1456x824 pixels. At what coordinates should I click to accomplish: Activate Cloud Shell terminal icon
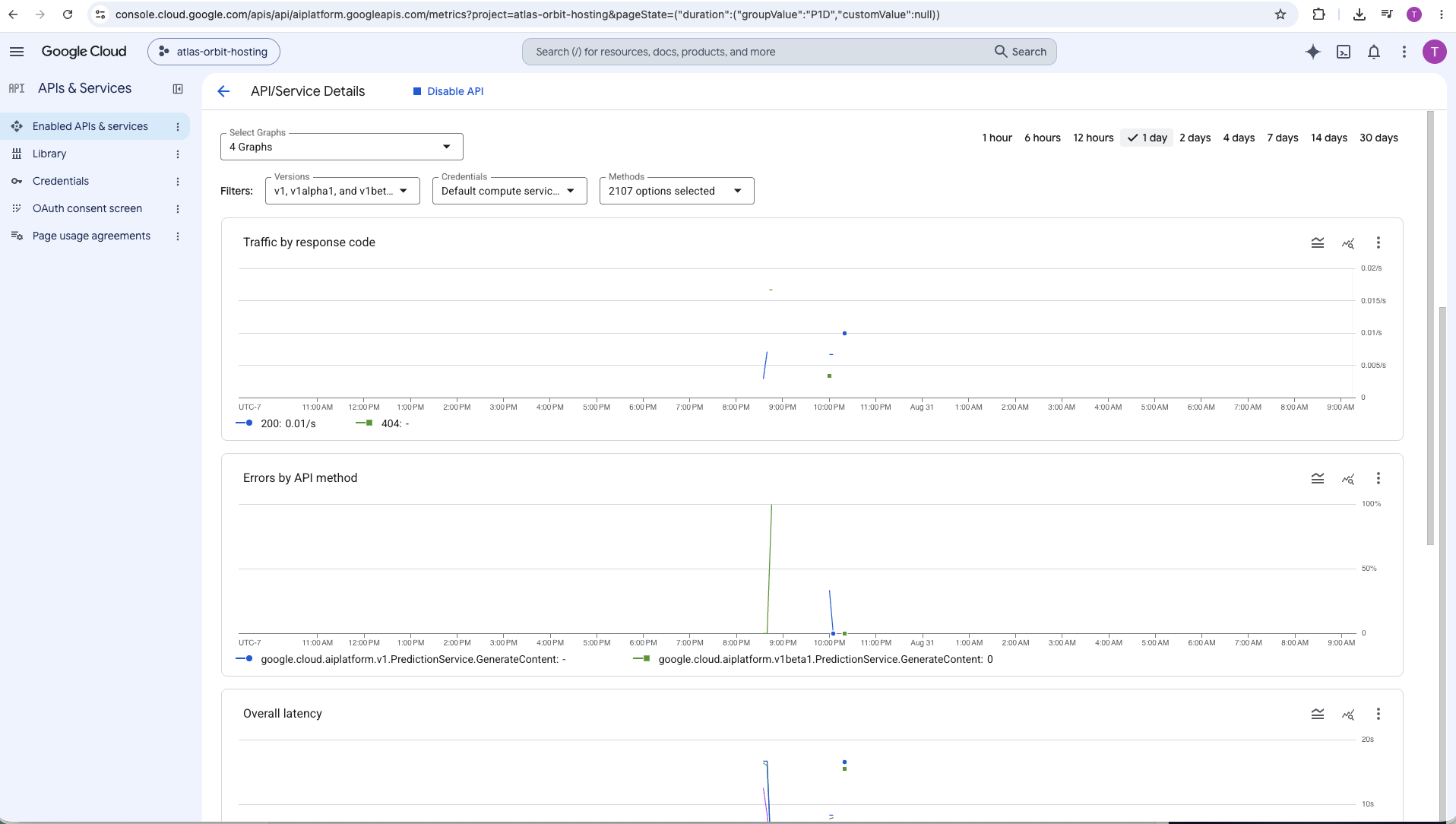1344,52
